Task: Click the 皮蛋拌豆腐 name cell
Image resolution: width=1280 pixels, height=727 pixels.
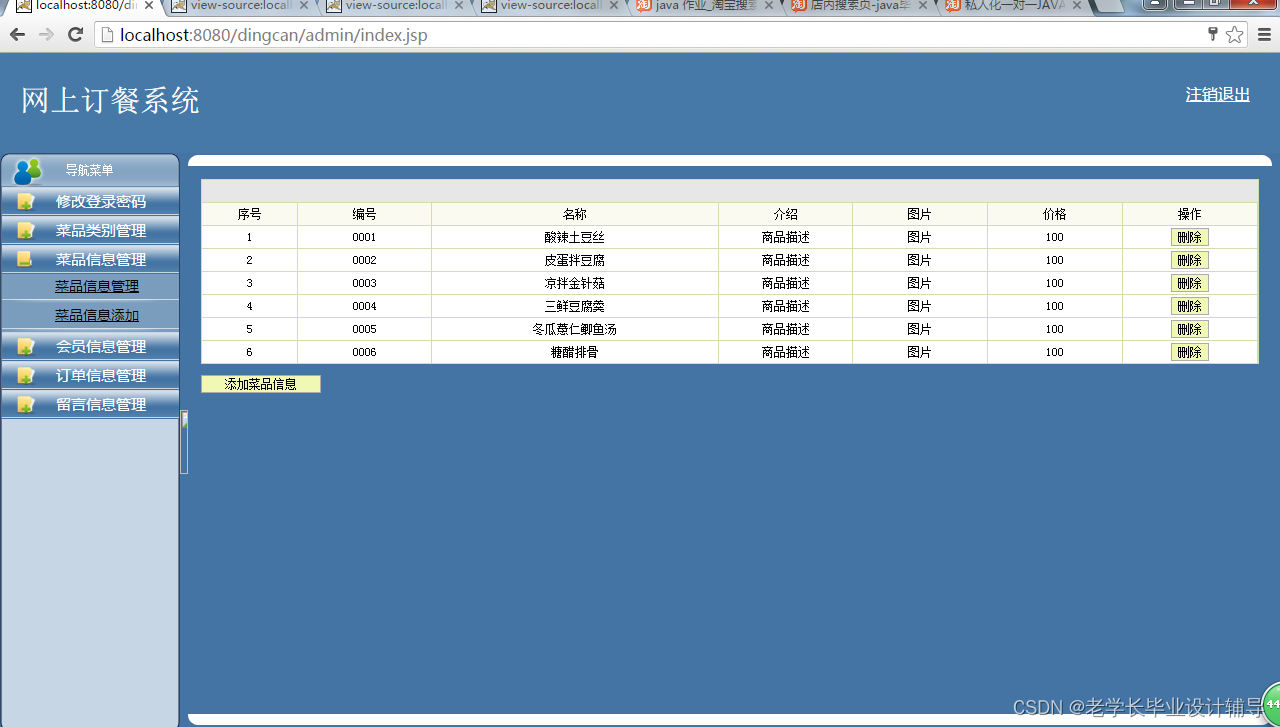Action: coord(575,260)
